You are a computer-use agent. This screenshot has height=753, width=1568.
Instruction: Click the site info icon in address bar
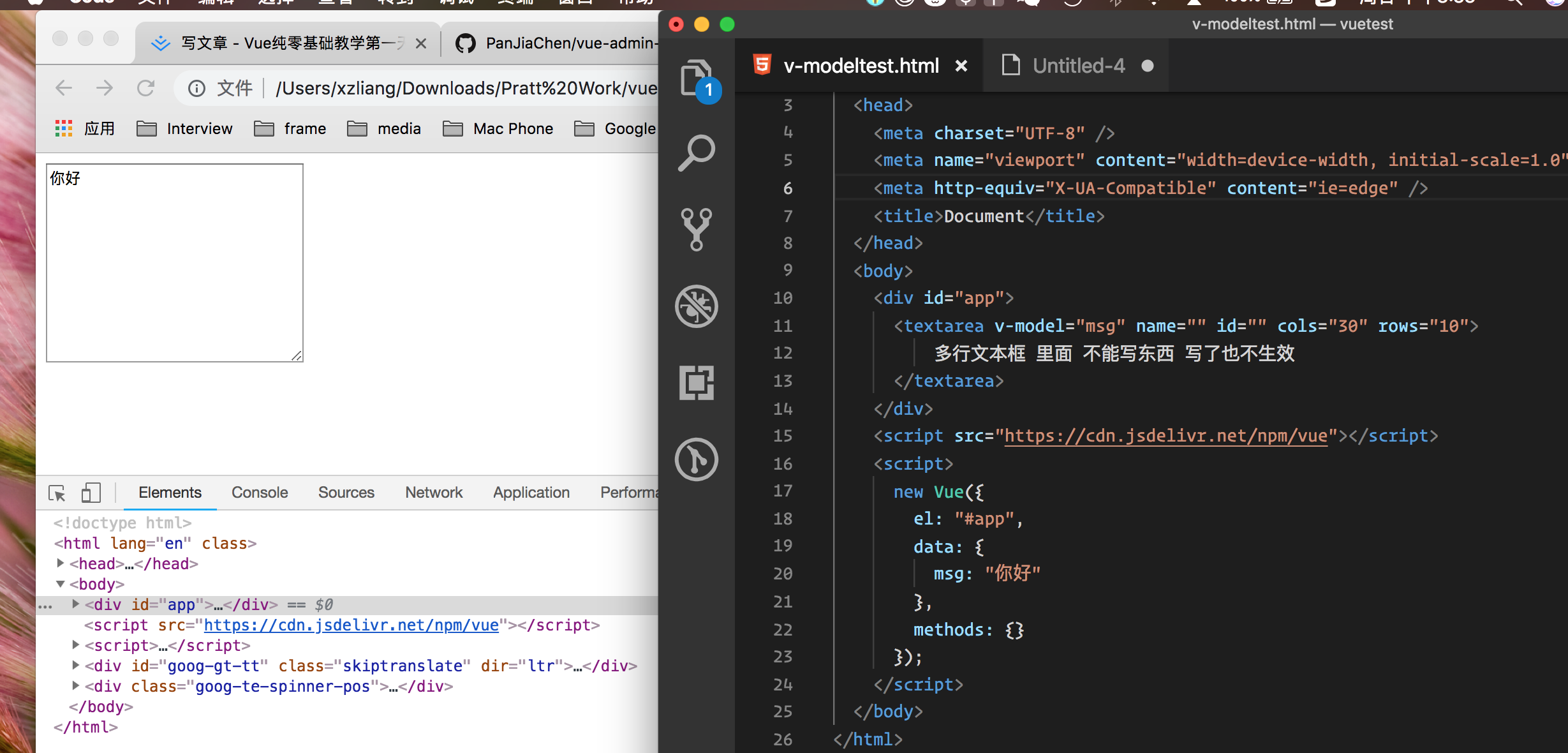click(196, 88)
